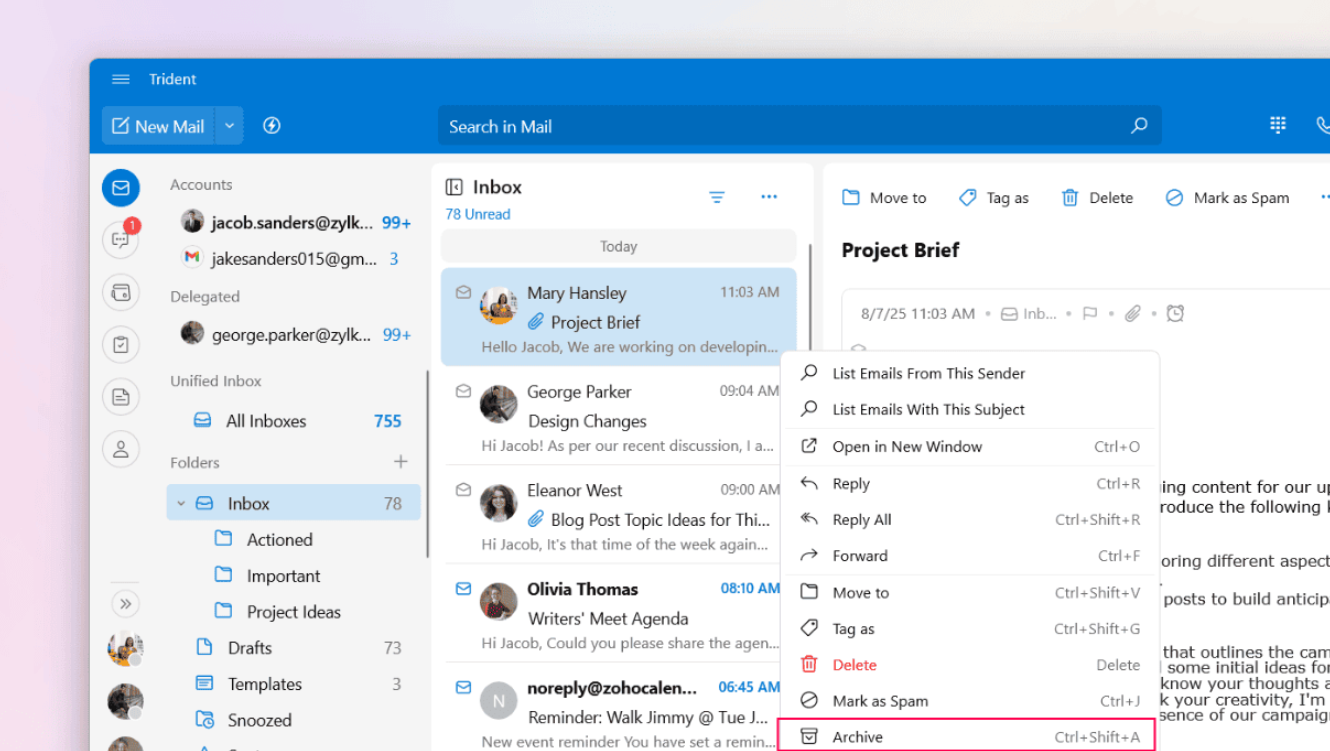1330x751 pixels.
Task: Open the Tasks module in the side rail
Action: pyautogui.click(x=121, y=345)
